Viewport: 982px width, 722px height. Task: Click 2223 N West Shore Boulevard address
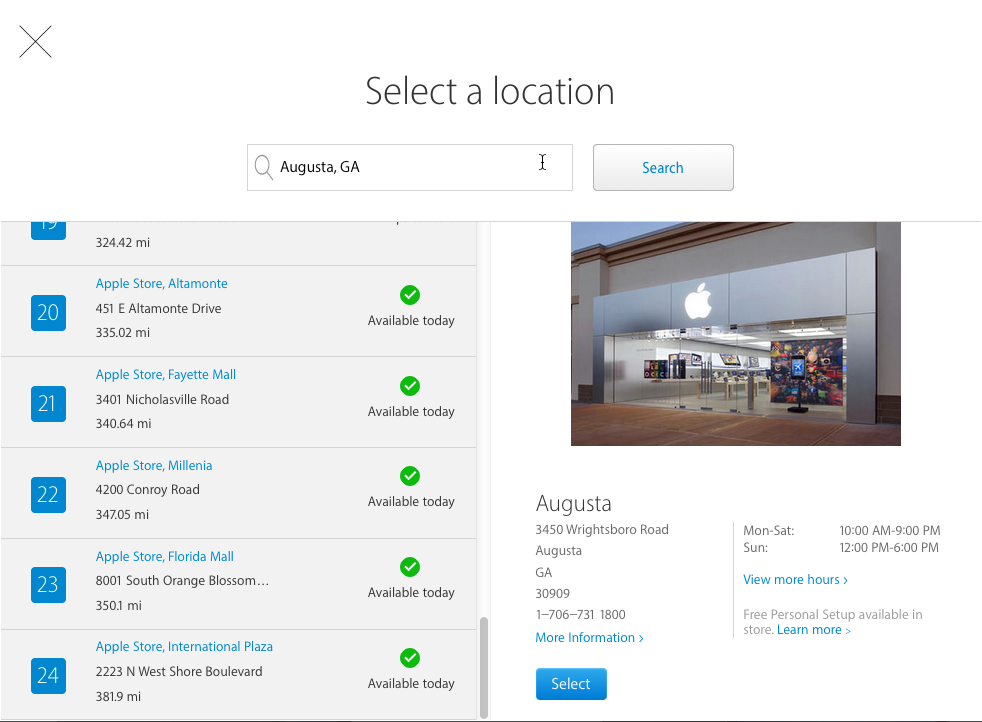pos(179,671)
